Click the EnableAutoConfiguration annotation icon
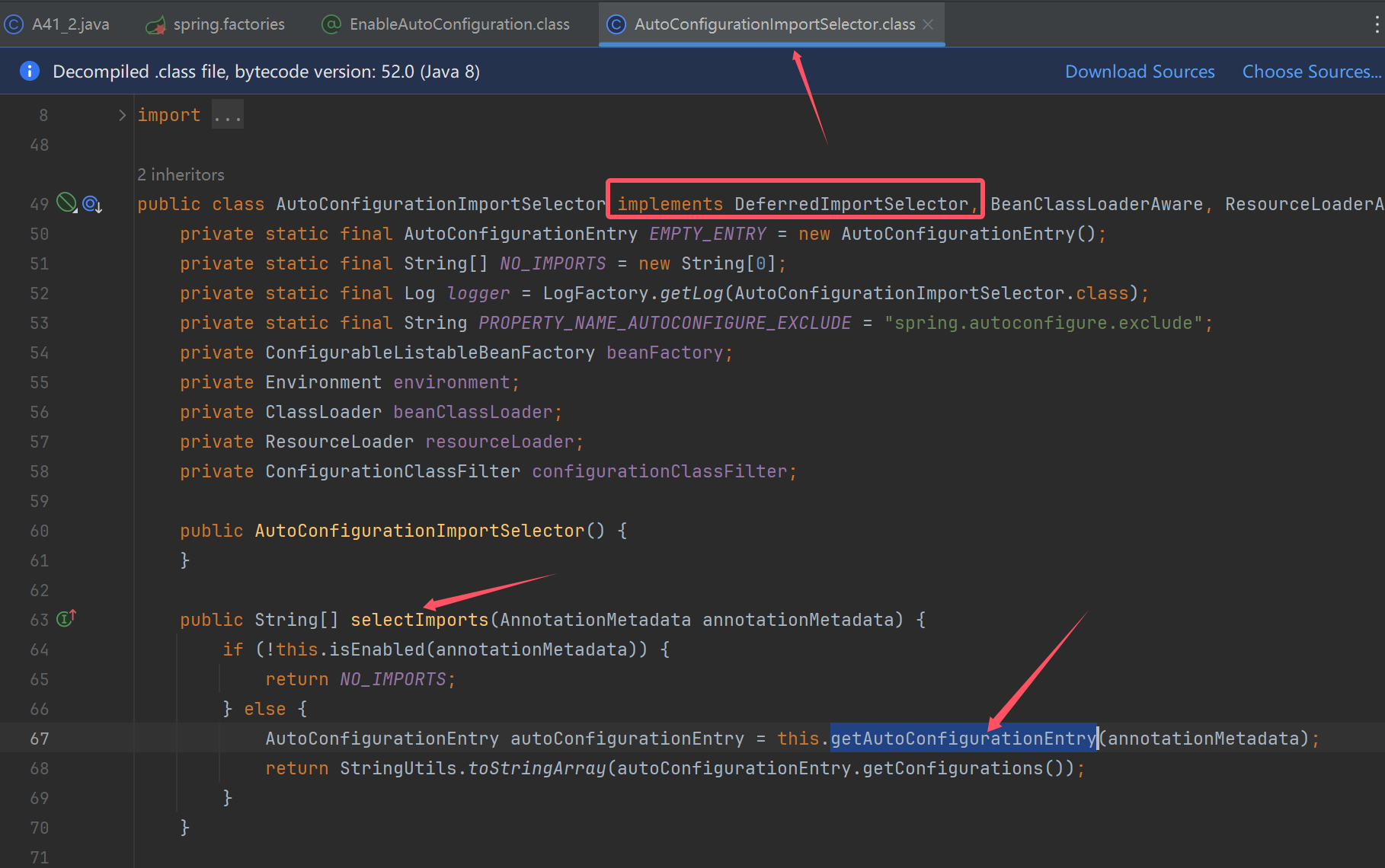Screen dimensions: 1385x868 point(331,24)
